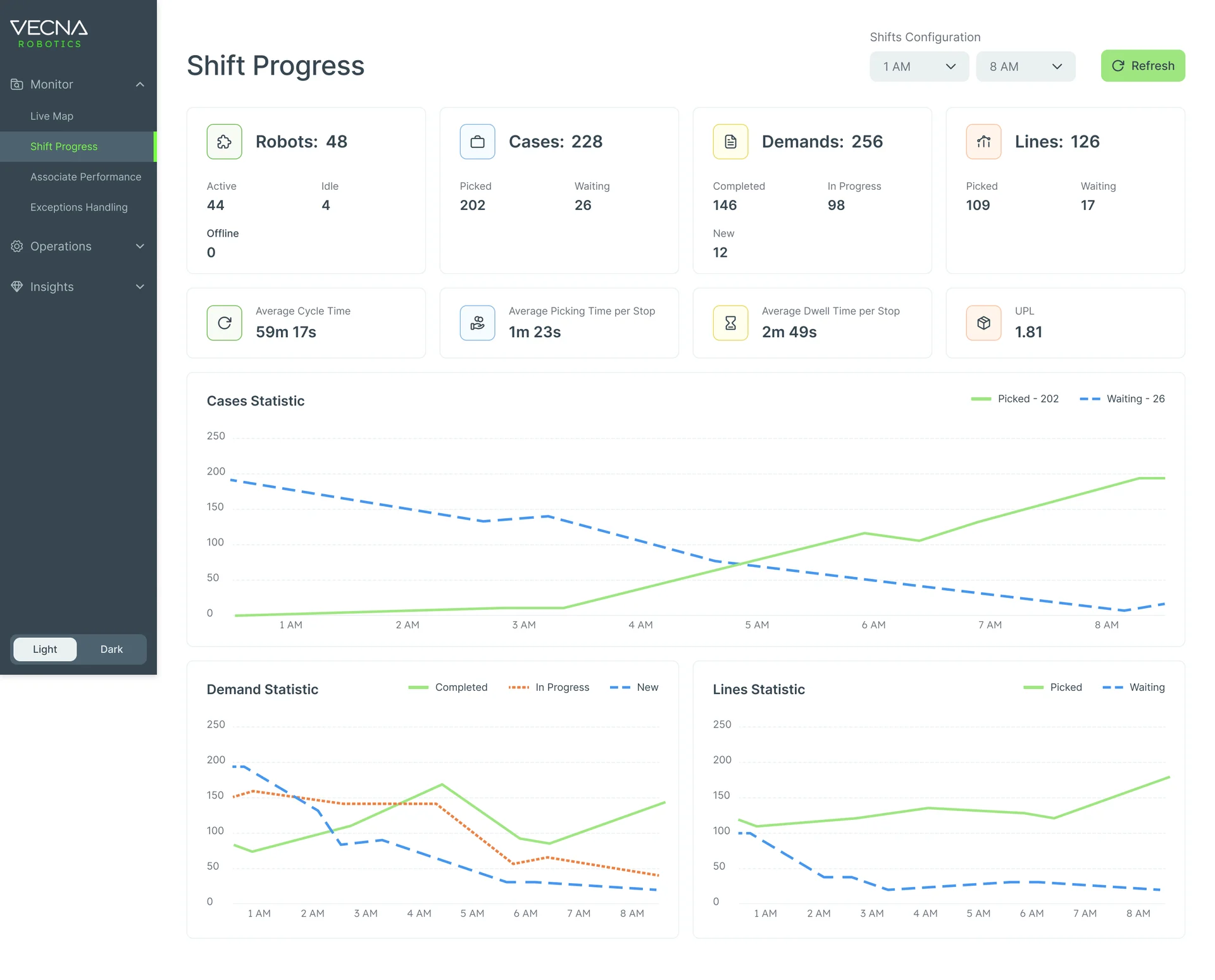Viewport: 1215px width, 980px height.
Task: Open the 1 AM shift start dropdown
Action: tap(919, 66)
